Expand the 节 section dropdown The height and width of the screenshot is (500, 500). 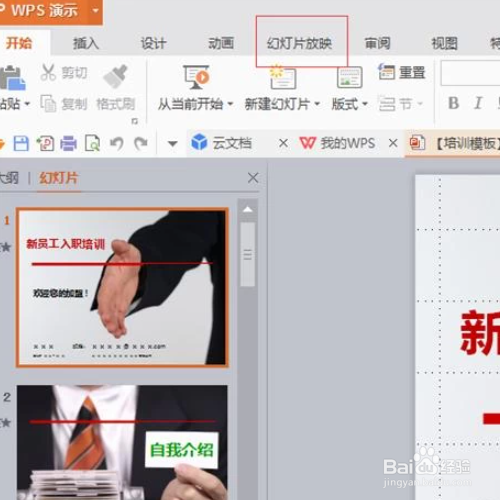click(420, 104)
